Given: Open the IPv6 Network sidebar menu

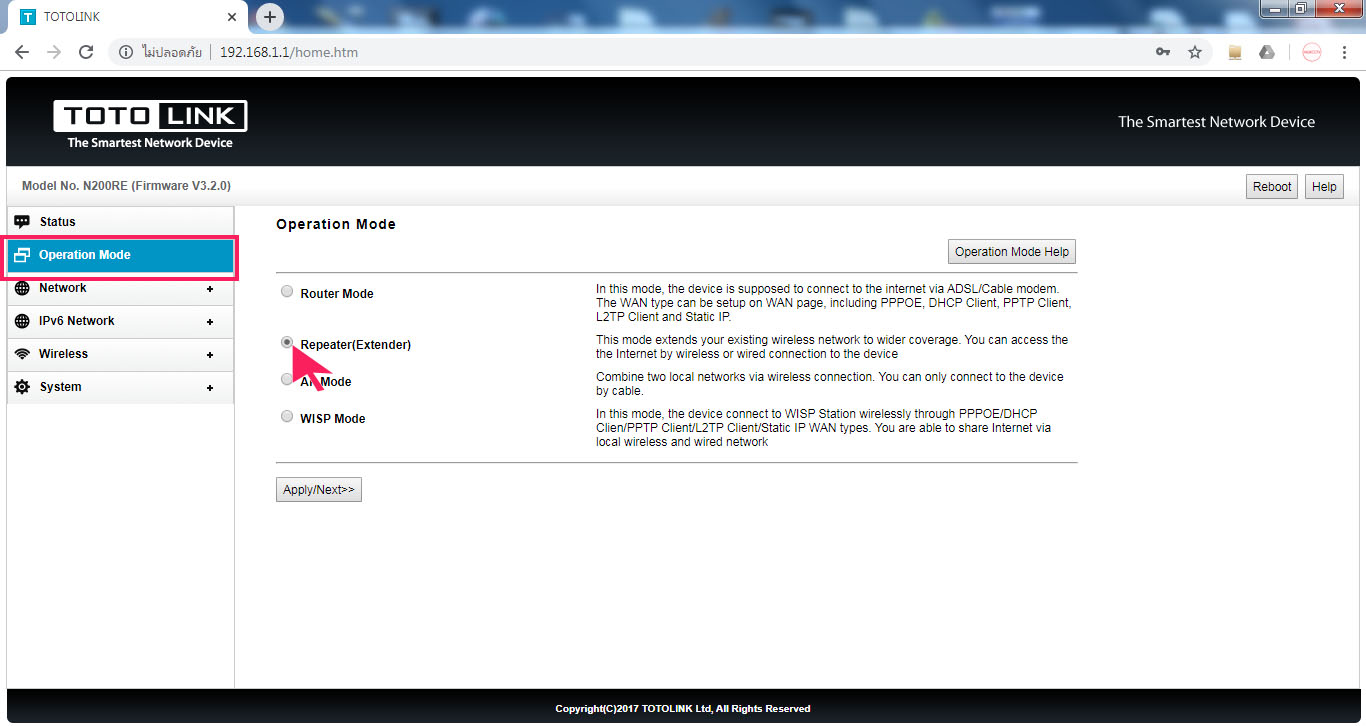Looking at the screenshot, I should (120, 321).
